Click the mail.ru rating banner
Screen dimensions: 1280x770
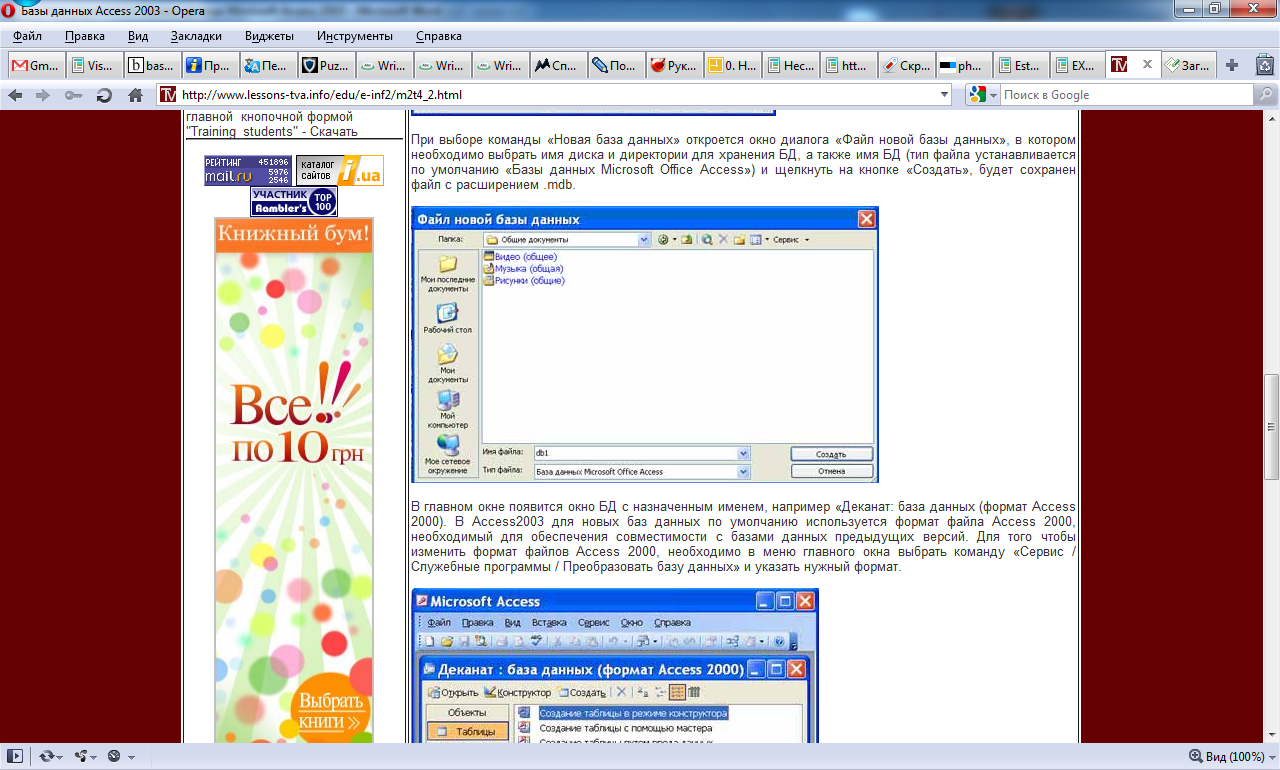247,170
